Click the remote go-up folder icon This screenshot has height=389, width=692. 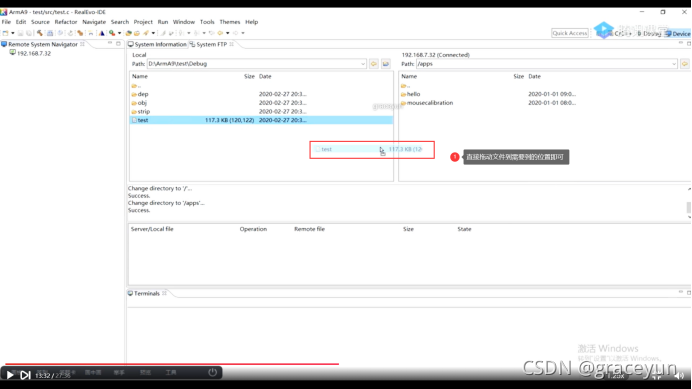point(684,64)
